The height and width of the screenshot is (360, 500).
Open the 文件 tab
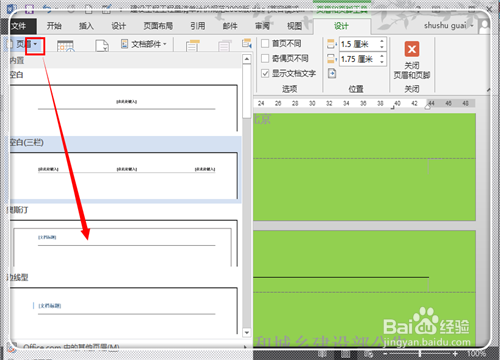click(19, 26)
